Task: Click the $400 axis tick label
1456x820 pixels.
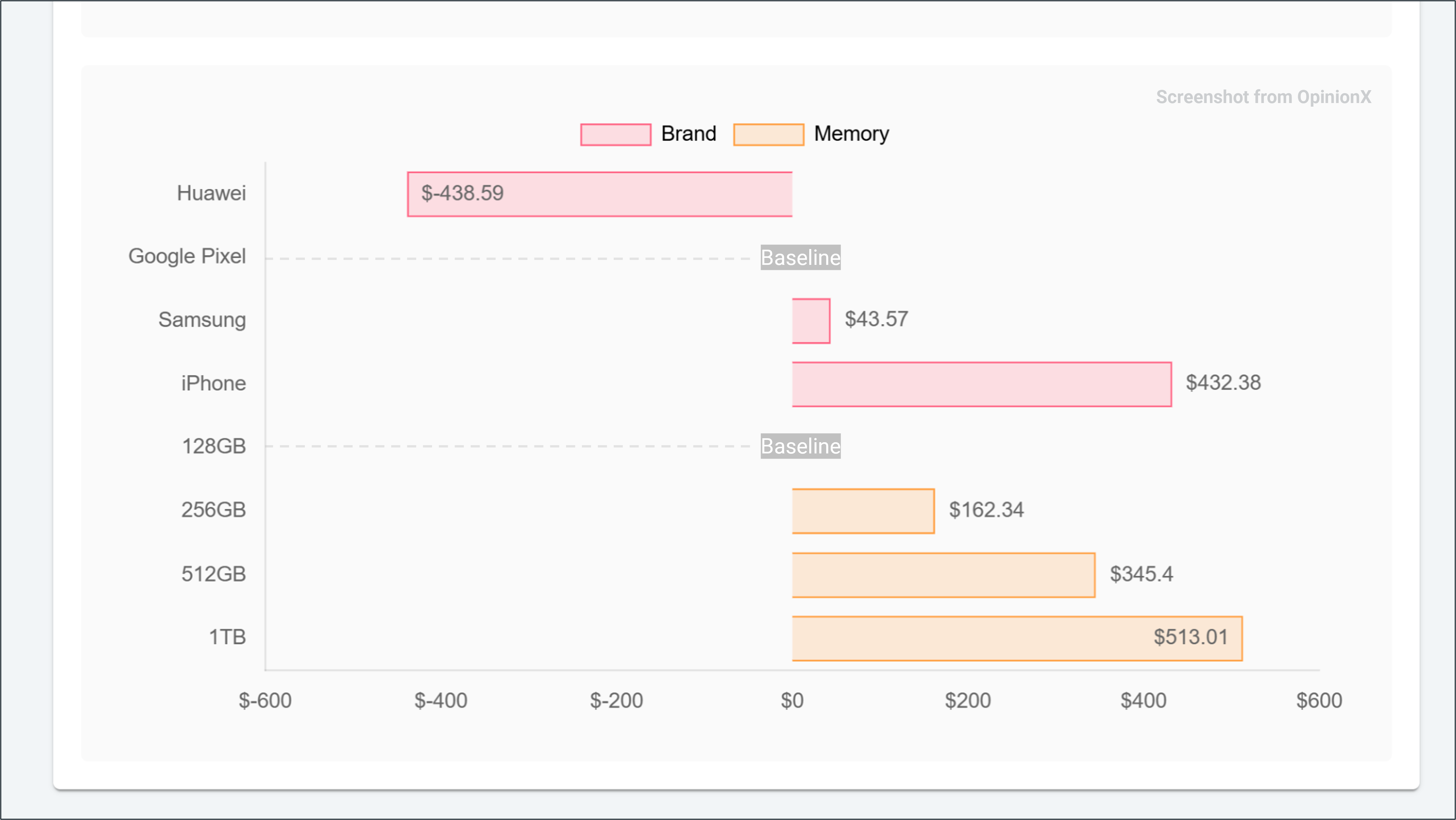Action: point(1144,701)
